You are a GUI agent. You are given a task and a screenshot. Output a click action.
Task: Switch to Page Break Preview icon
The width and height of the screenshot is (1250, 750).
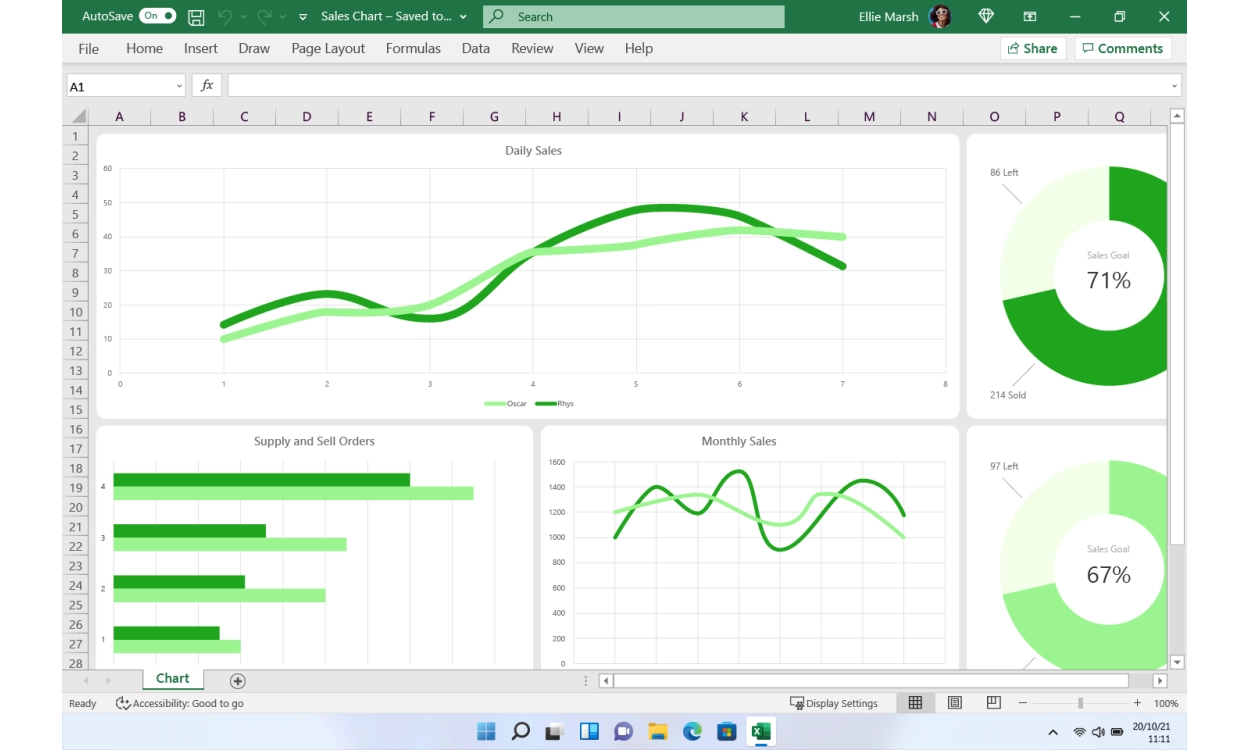coord(993,703)
